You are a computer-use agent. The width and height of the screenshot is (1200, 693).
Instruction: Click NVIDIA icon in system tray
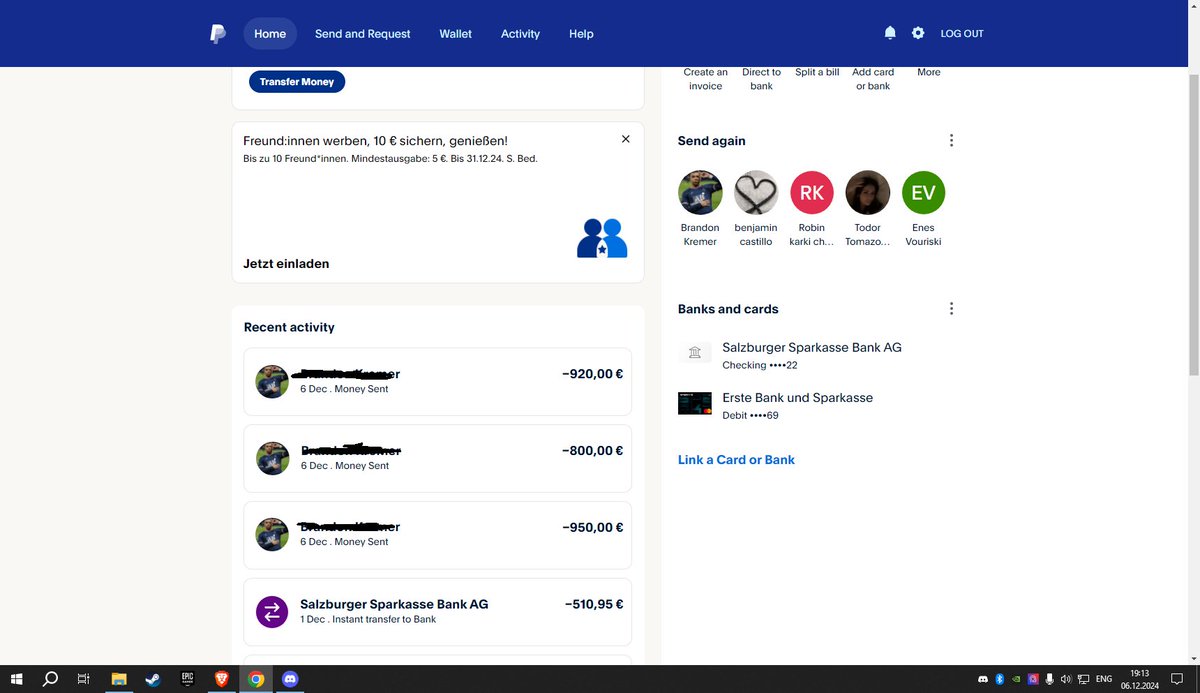point(1016,679)
